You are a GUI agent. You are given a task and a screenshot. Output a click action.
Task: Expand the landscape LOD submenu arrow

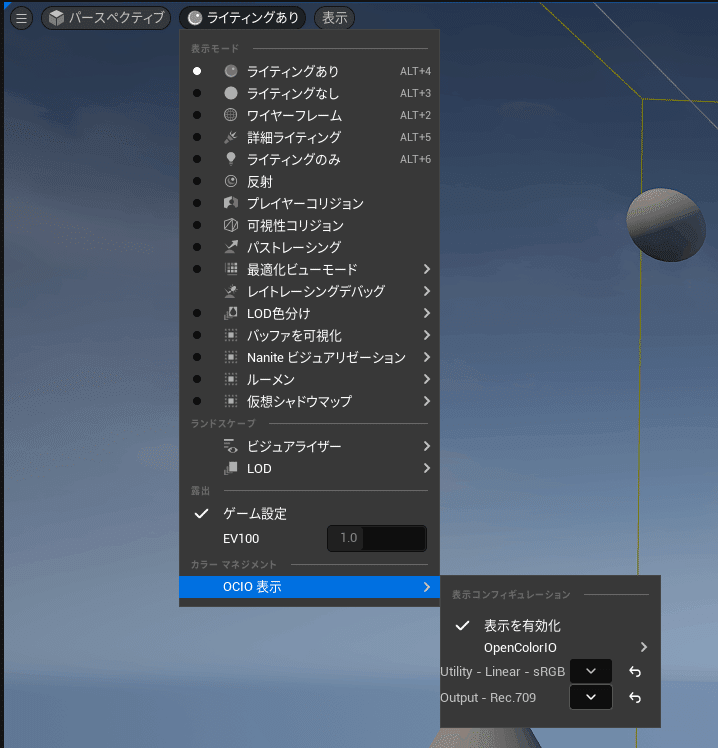coord(427,468)
